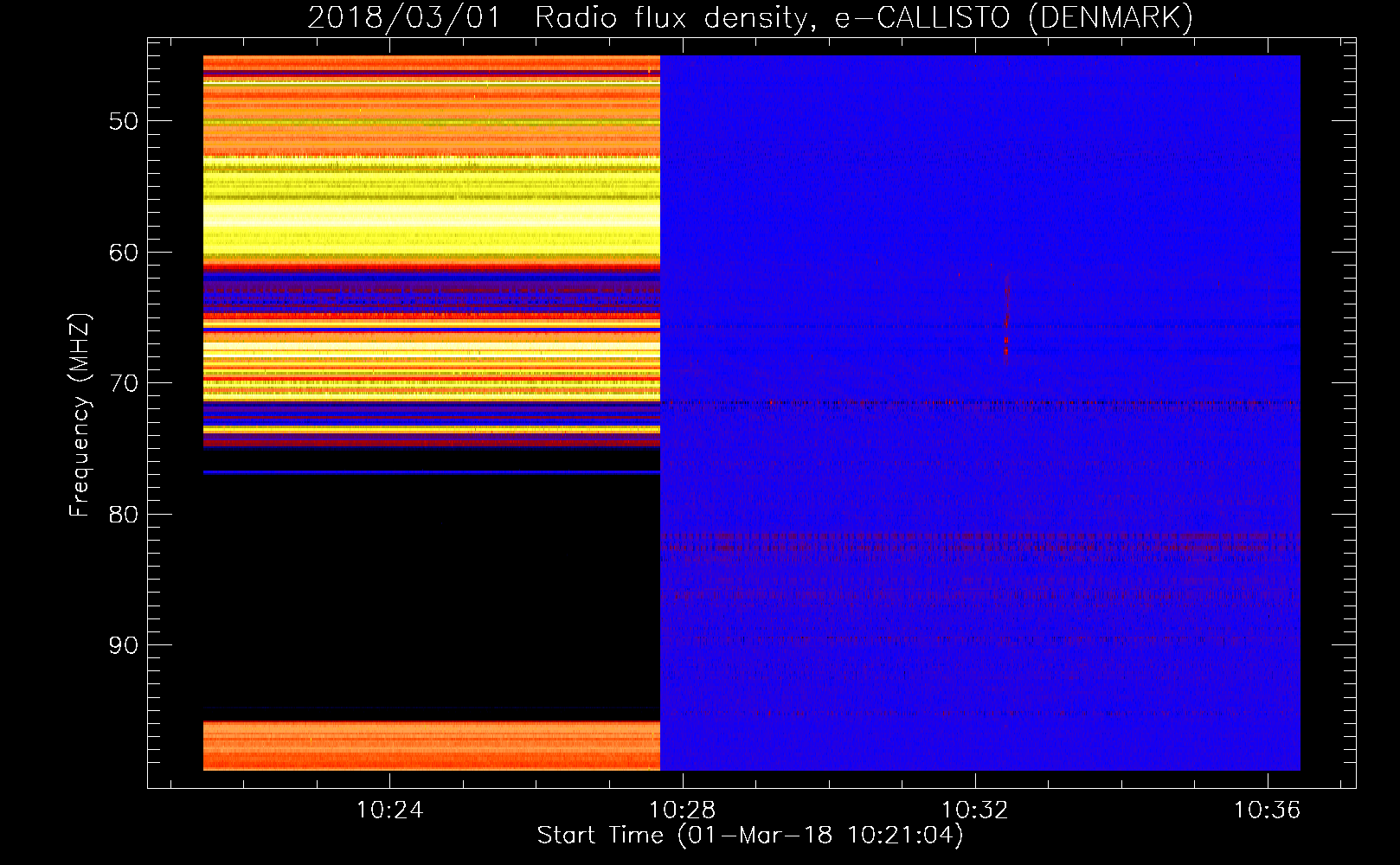
Task: Click the 60 frequency tick label
Action: click(124, 253)
